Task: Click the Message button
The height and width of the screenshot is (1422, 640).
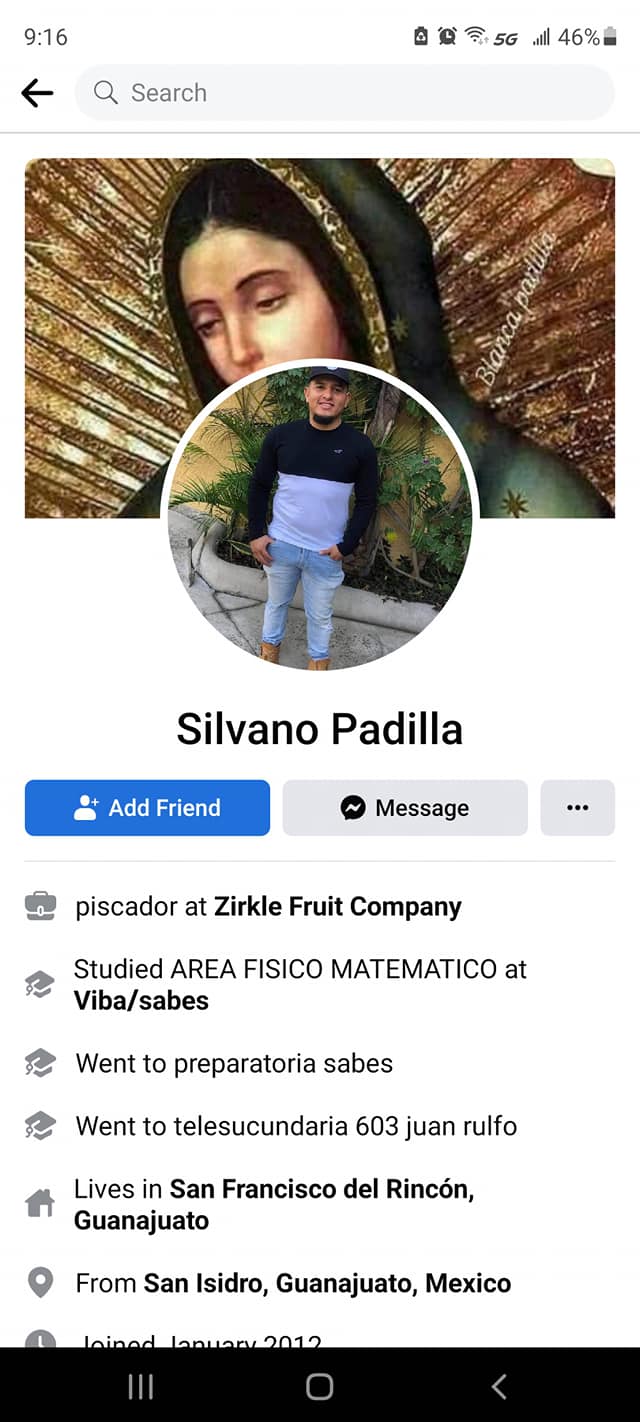Action: pyautogui.click(x=405, y=808)
